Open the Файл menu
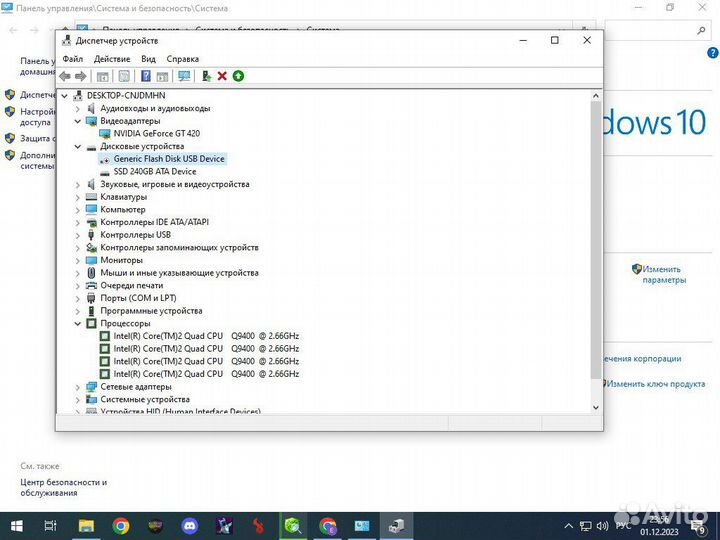Viewport: 720px width, 540px height. (x=73, y=59)
